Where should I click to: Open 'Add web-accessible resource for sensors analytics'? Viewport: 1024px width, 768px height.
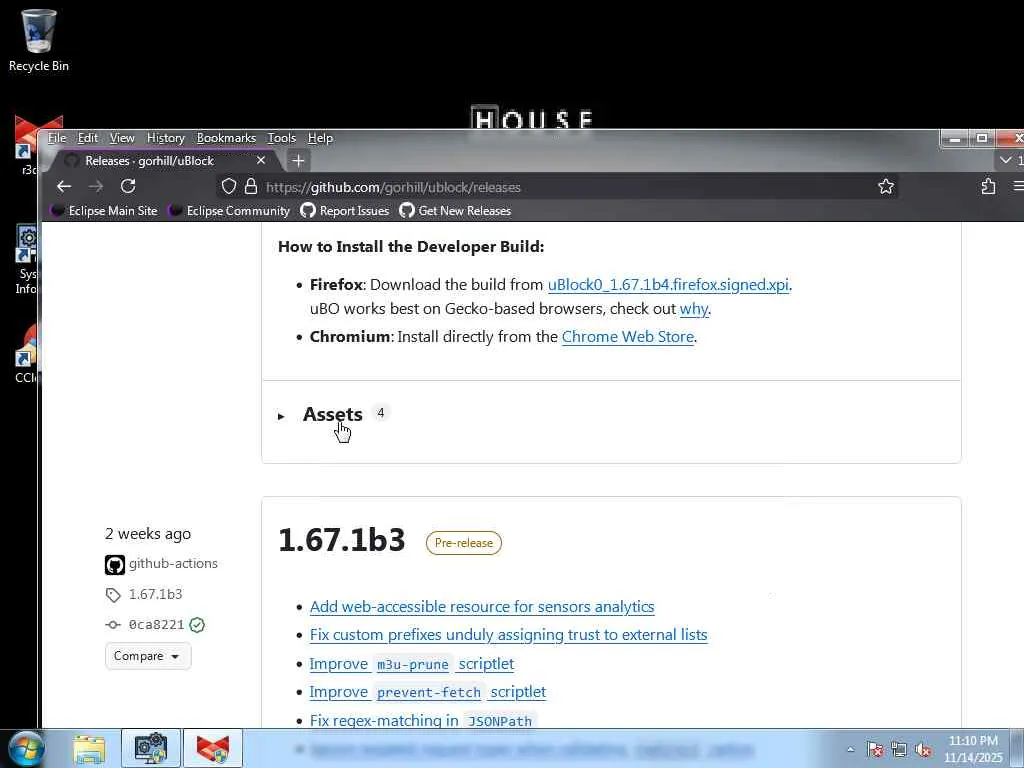[x=482, y=607]
